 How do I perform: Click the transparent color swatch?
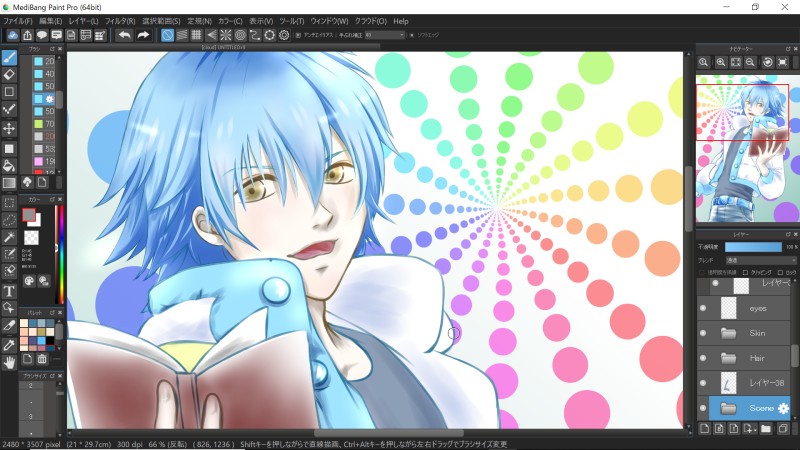point(32,237)
